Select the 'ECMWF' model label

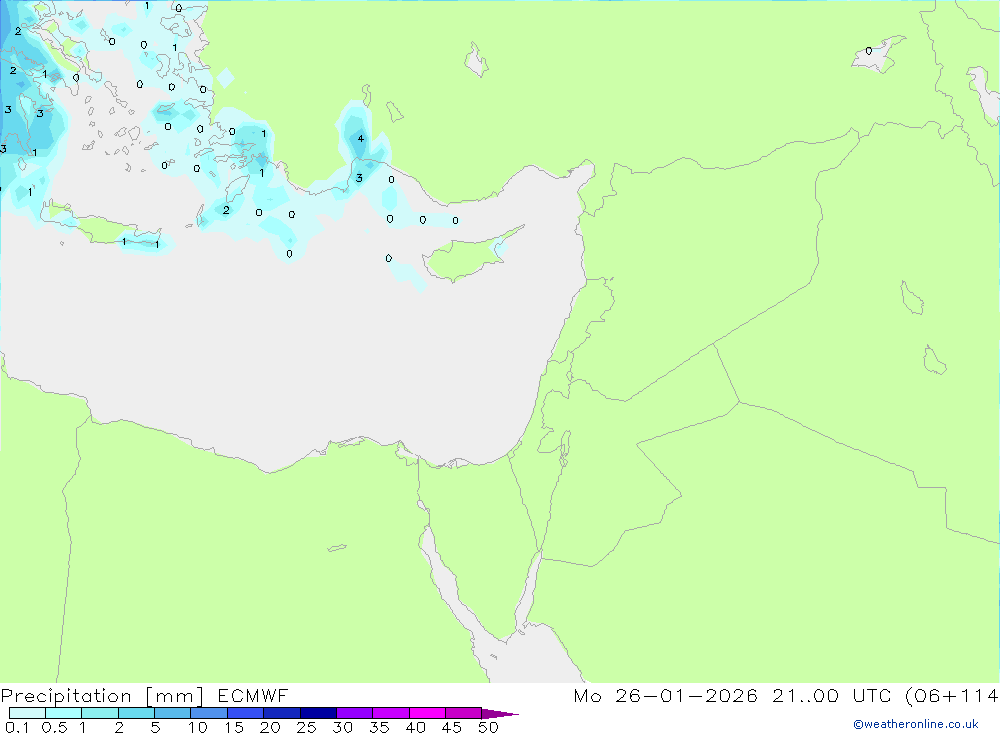coord(253,695)
